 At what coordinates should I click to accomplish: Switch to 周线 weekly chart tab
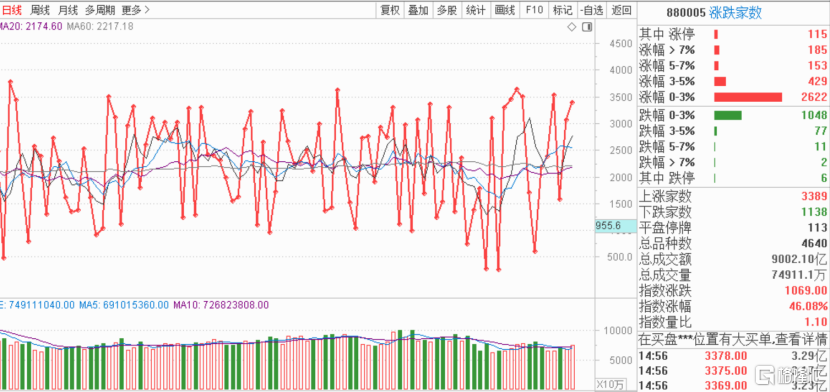click(40, 10)
